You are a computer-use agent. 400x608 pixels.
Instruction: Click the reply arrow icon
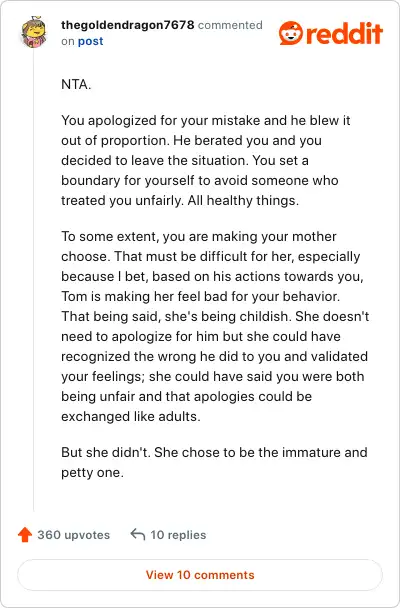pyautogui.click(x=138, y=534)
